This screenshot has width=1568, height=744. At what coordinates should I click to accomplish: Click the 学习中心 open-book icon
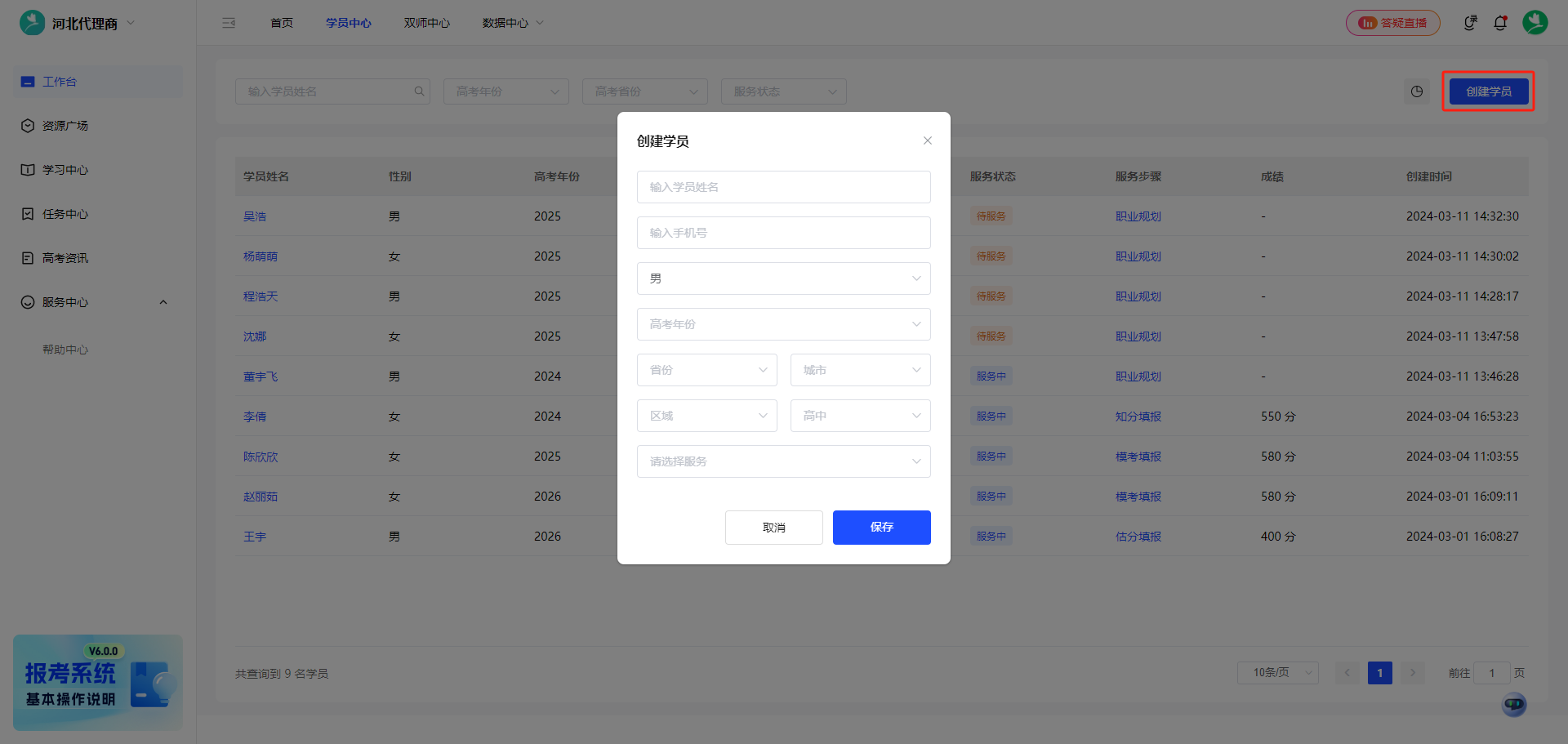coord(27,169)
